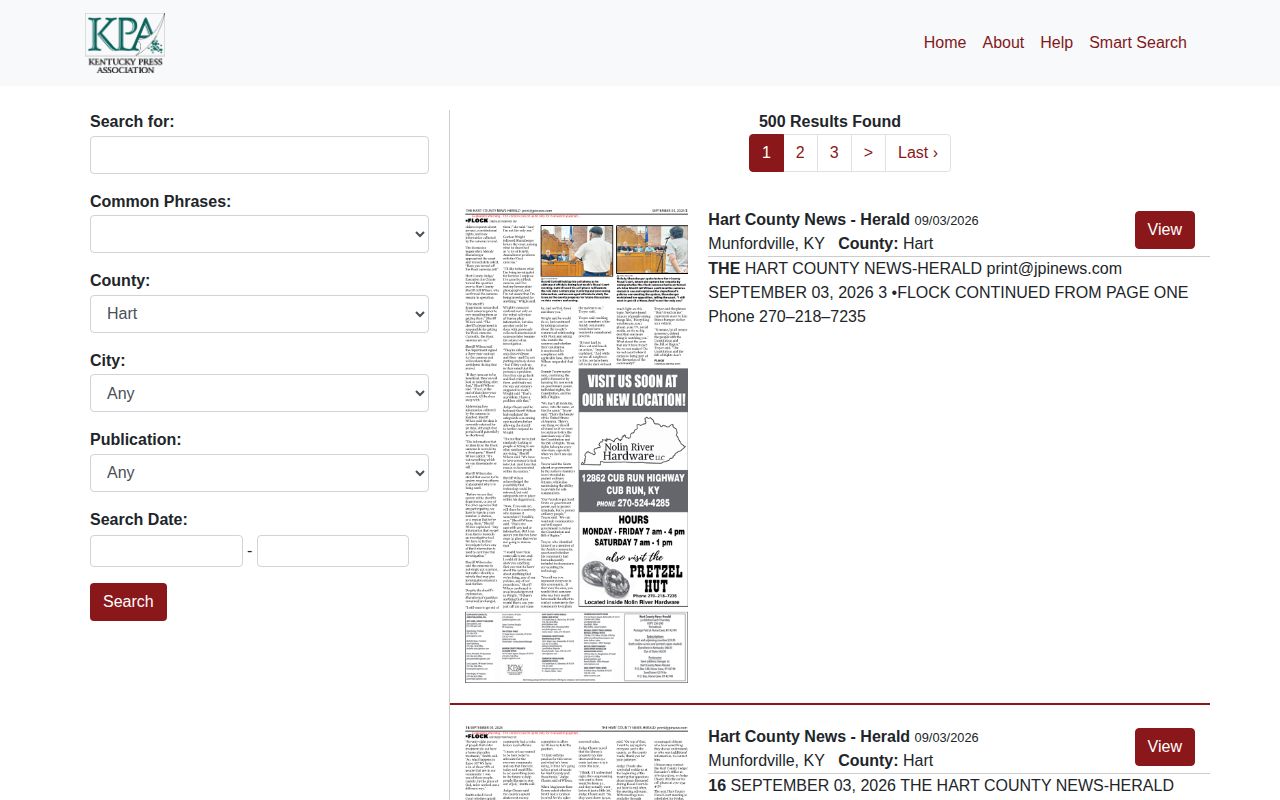The height and width of the screenshot is (800, 1280).
Task: Click first result title Hart County News - Herald
Action: click(x=809, y=220)
